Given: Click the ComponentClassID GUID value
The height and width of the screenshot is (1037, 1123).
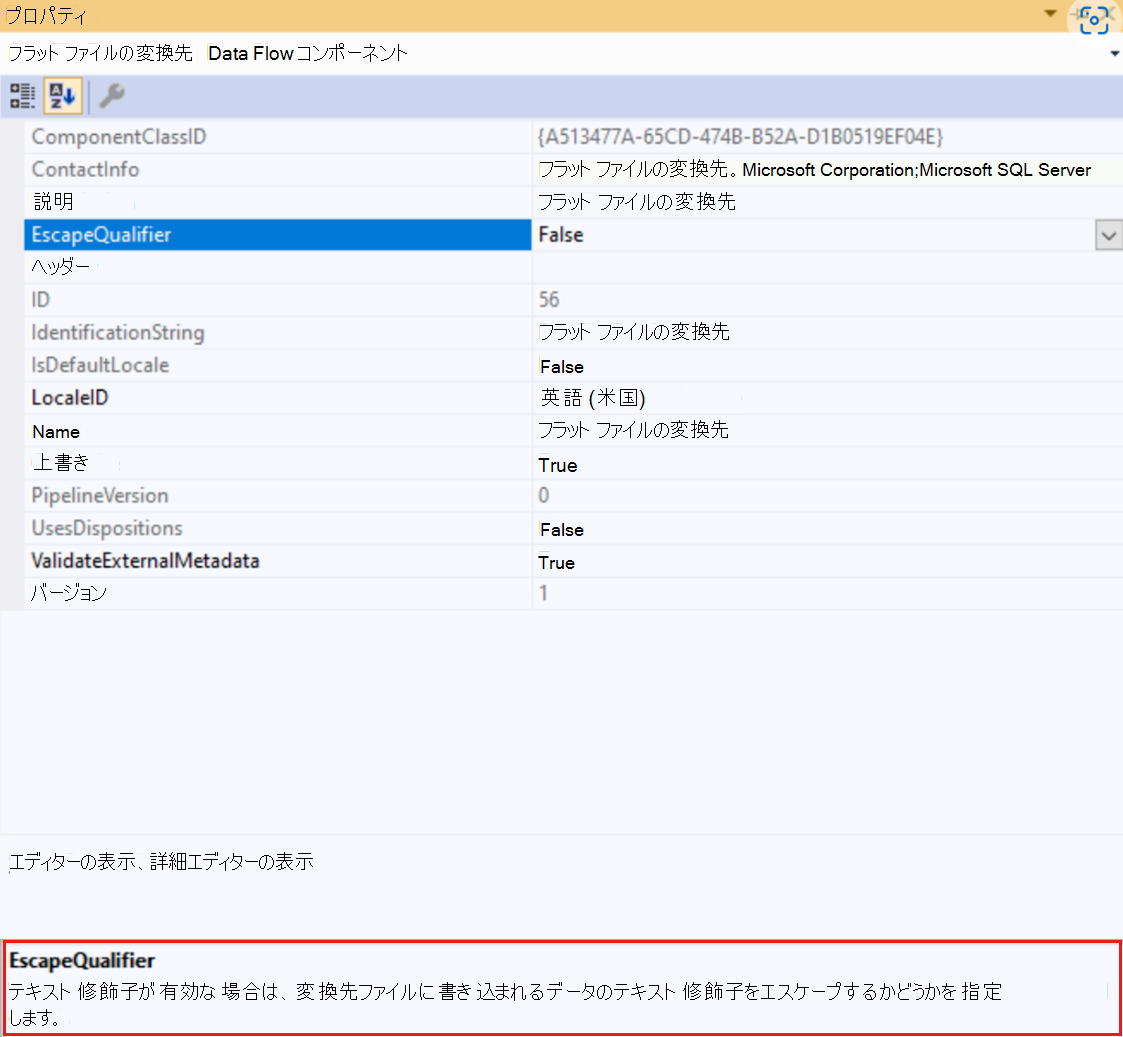Looking at the screenshot, I should (x=741, y=137).
